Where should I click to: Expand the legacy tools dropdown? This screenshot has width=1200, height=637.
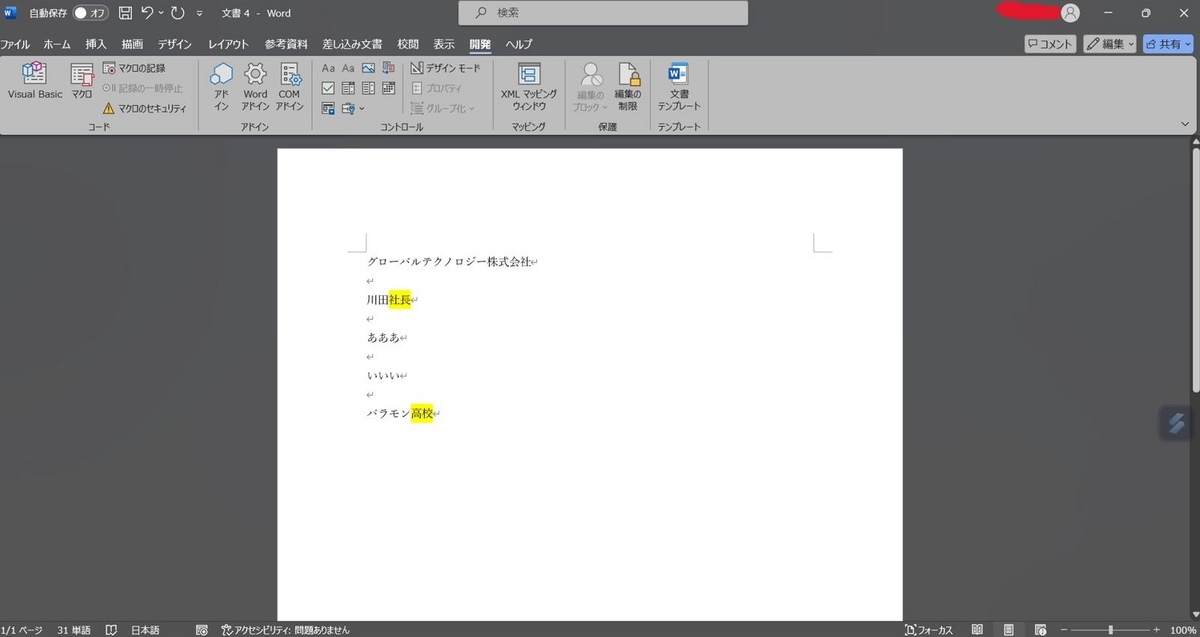[353, 108]
